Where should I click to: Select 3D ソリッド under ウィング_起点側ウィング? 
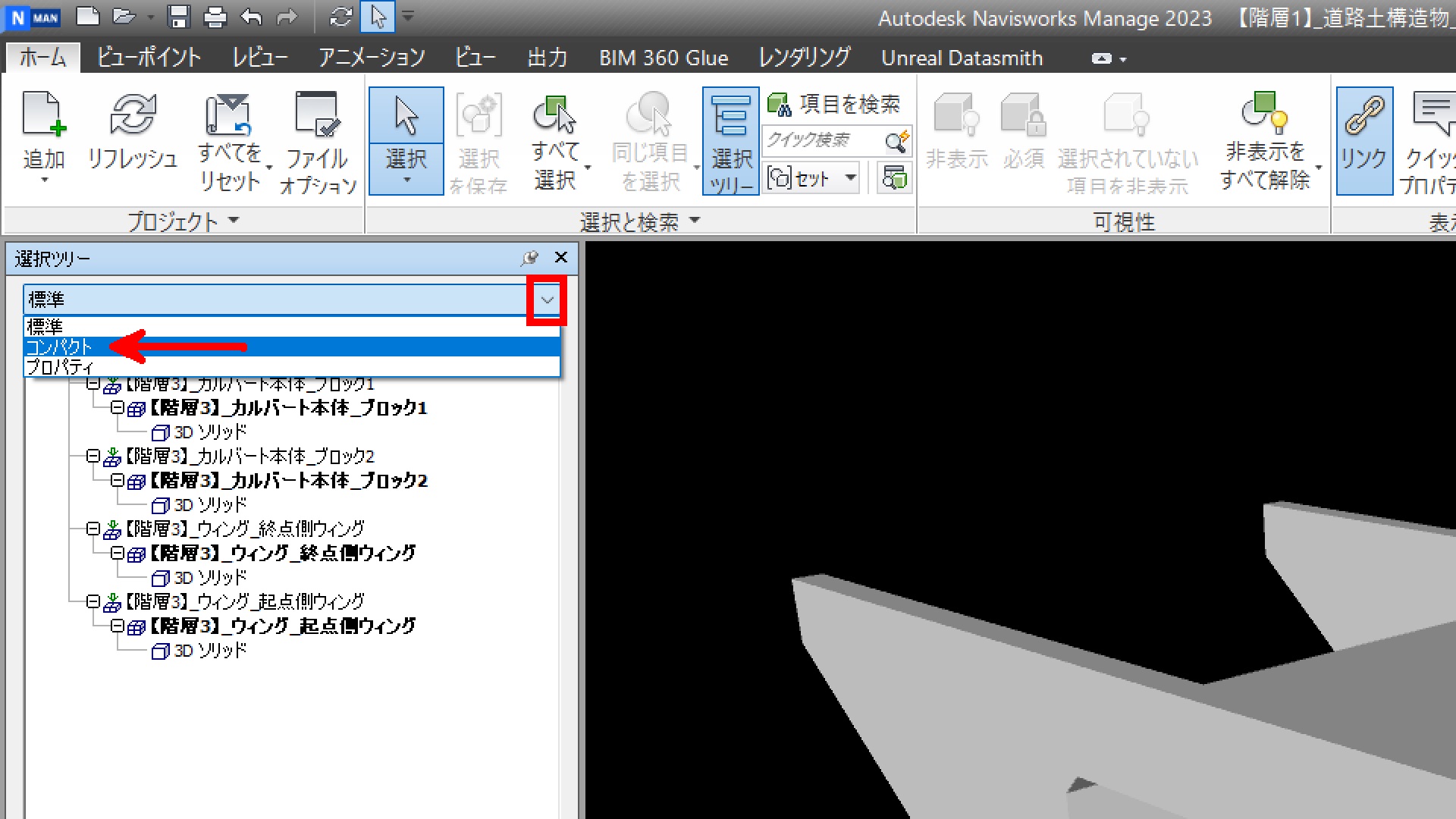coord(210,651)
